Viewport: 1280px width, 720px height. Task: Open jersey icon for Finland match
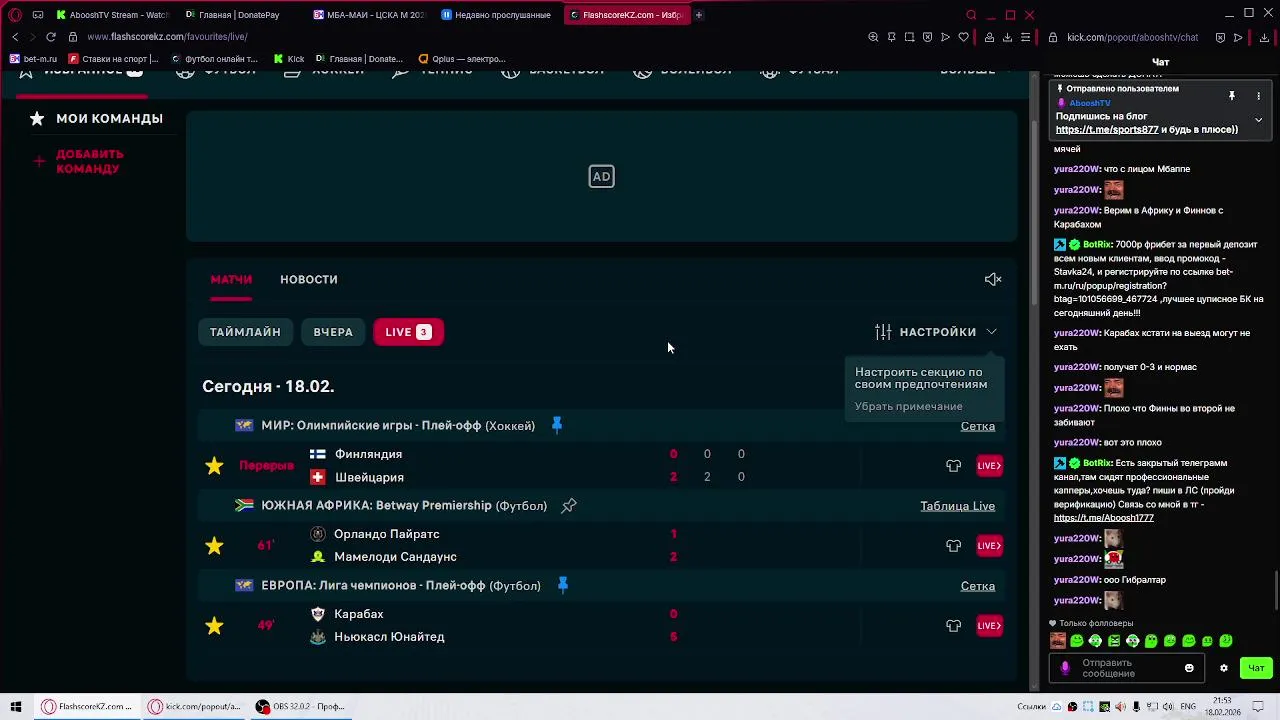954,466
